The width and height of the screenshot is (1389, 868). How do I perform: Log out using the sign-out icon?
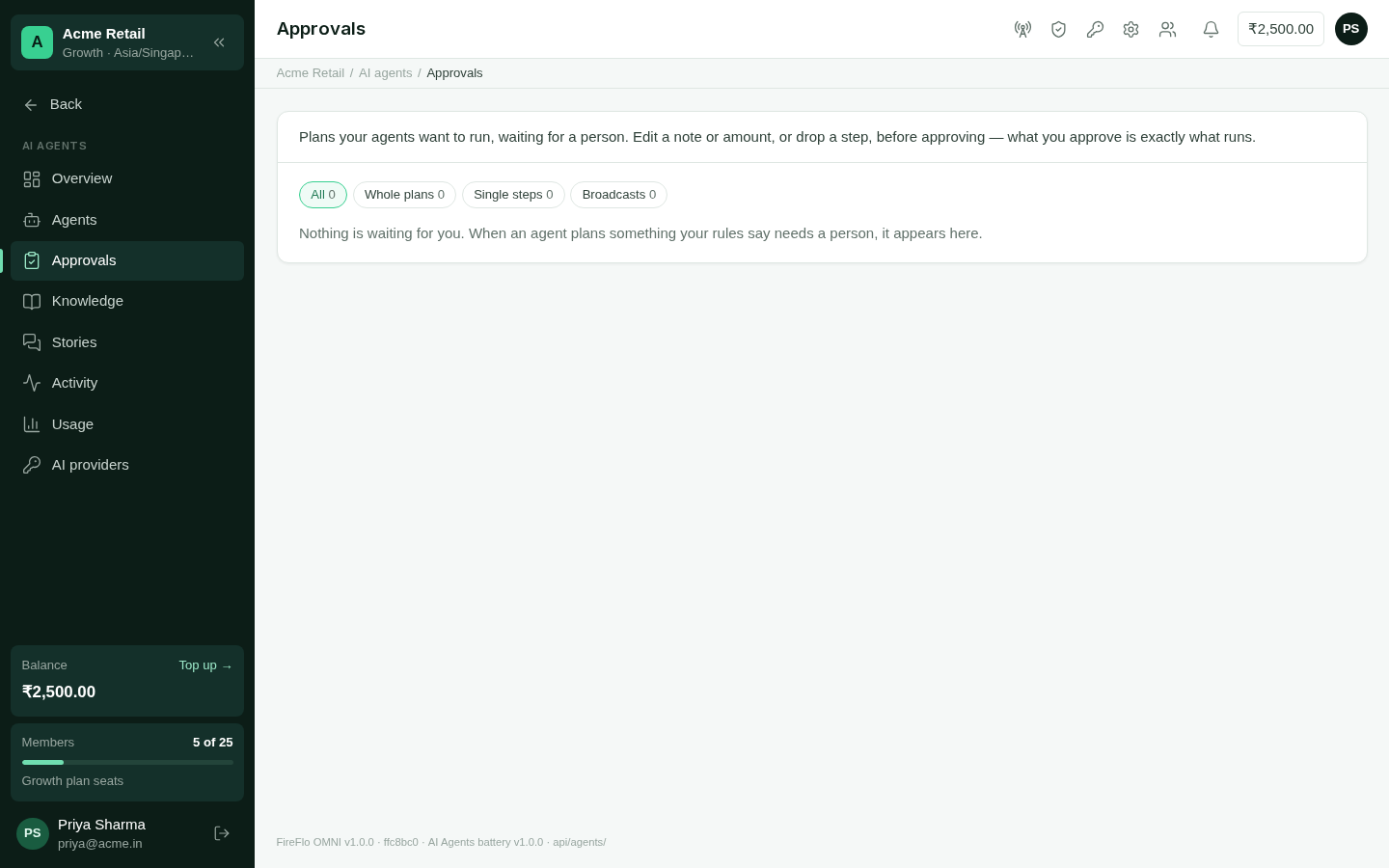click(222, 833)
